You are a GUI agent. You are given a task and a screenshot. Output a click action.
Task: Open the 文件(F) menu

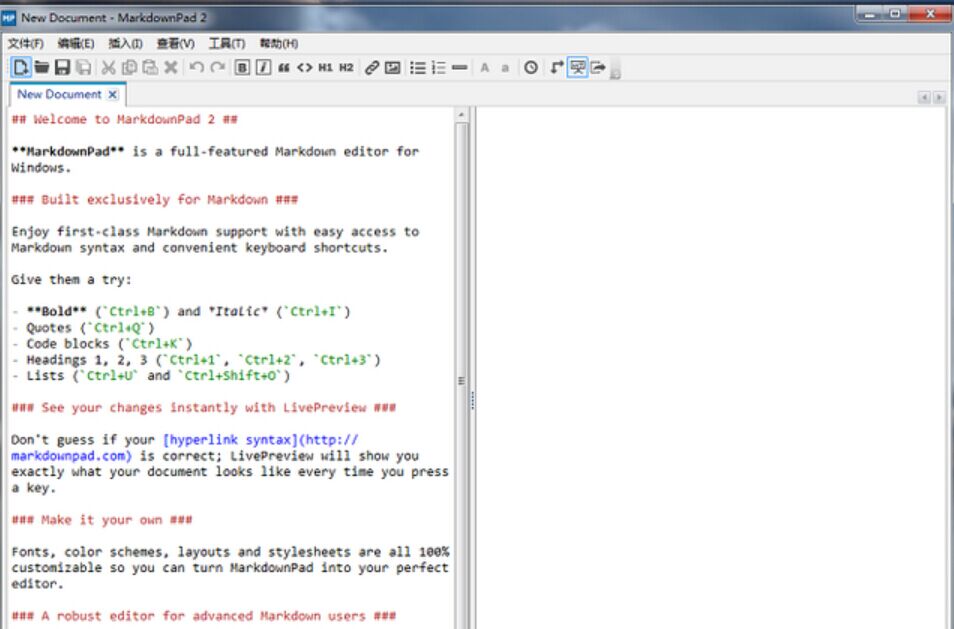pos(26,44)
